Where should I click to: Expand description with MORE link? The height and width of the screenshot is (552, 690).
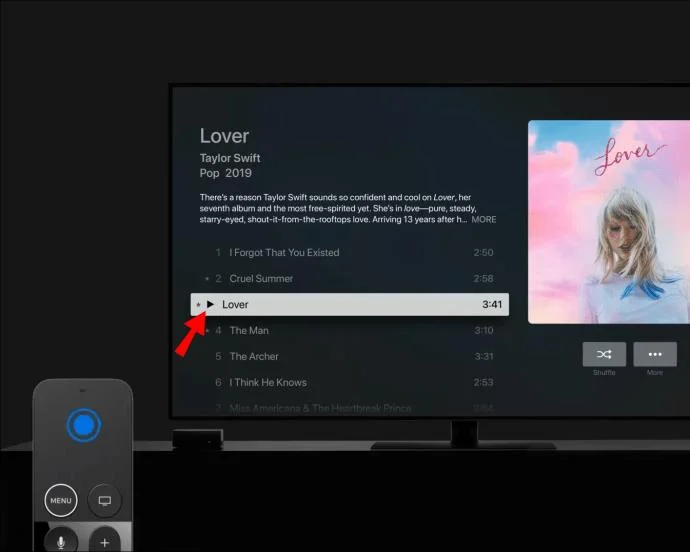coord(484,220)
